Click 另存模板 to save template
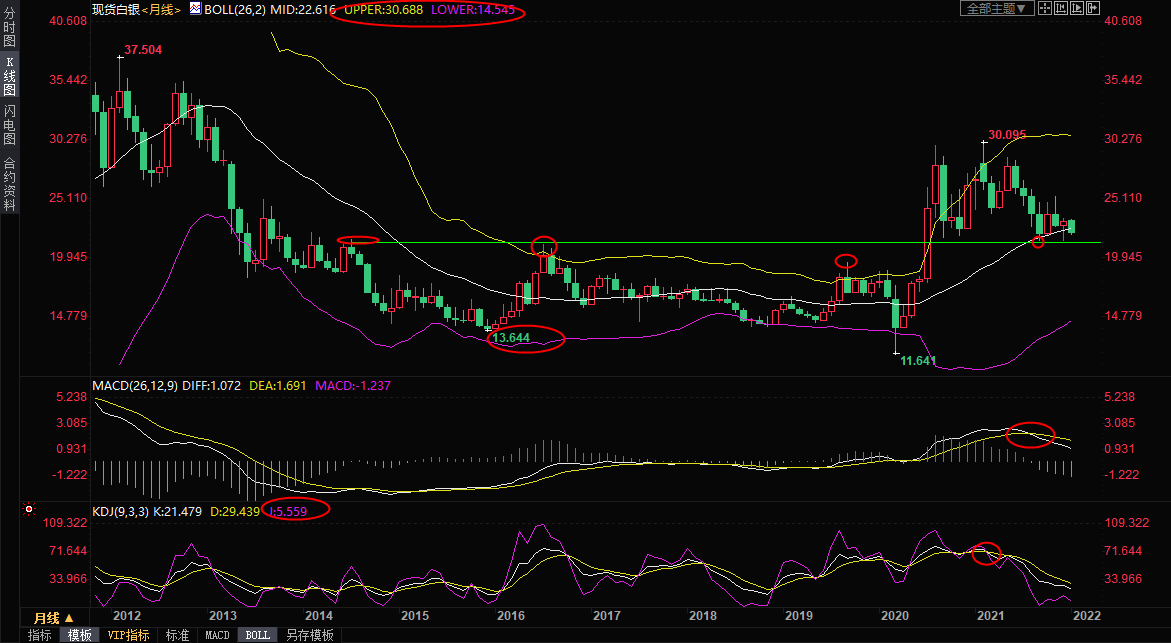 coord(309,635)
